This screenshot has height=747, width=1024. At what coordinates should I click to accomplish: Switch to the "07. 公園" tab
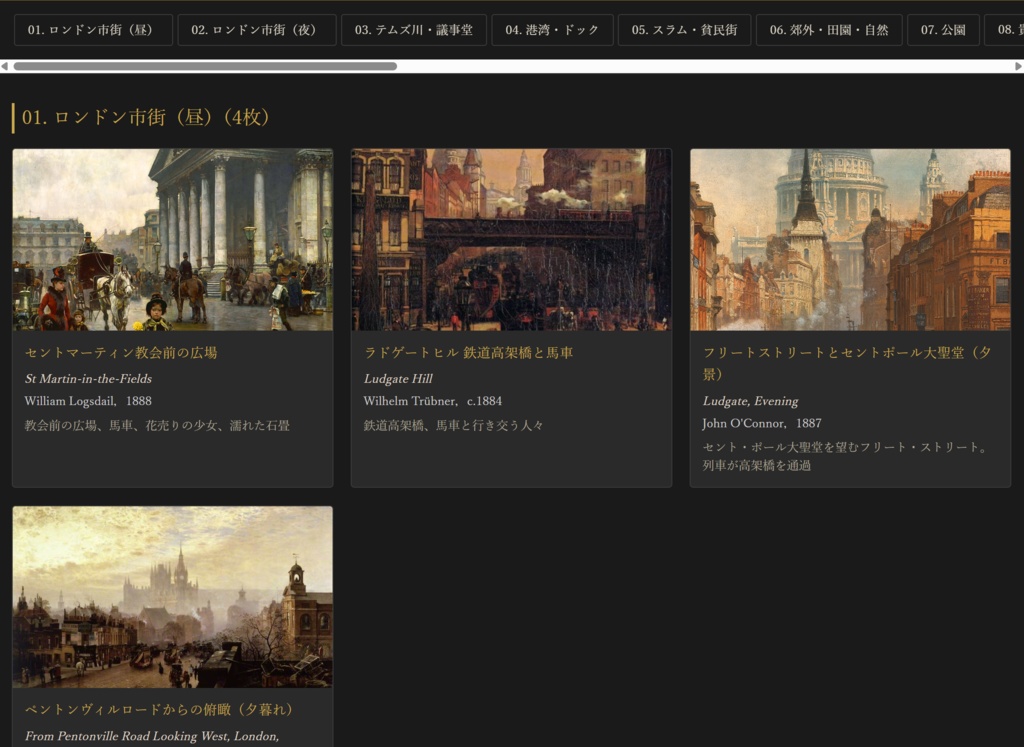click(x=941, y=30)
